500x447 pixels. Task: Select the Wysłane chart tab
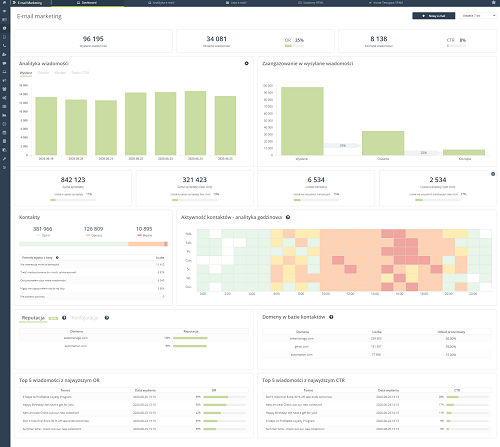pos(26,73)
